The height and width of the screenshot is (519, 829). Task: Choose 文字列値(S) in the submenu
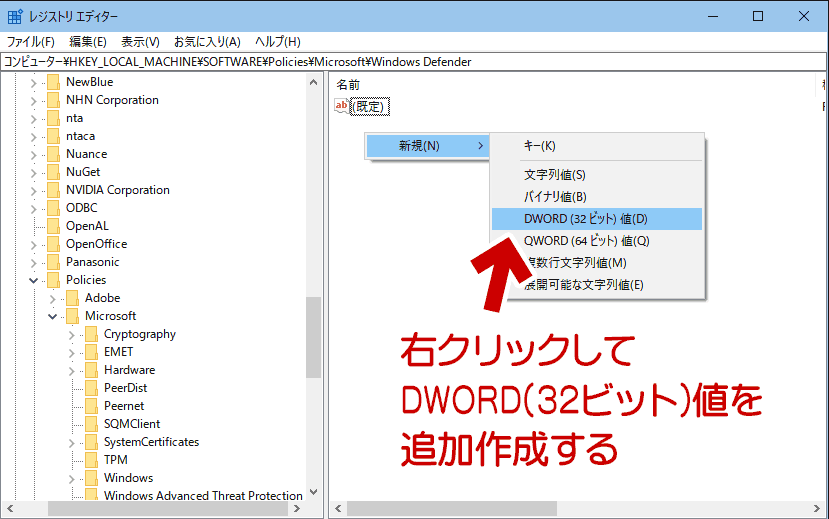(597, 175)
